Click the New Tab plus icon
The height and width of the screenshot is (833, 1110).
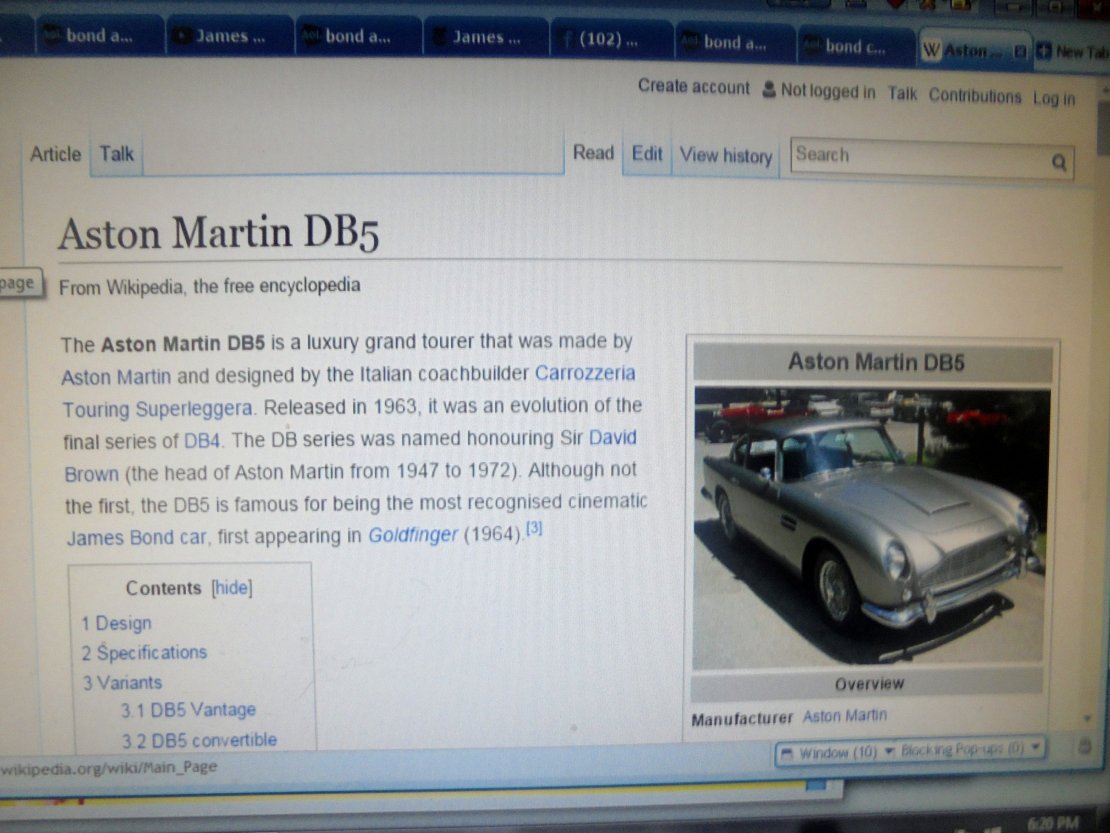(1043, 52)
